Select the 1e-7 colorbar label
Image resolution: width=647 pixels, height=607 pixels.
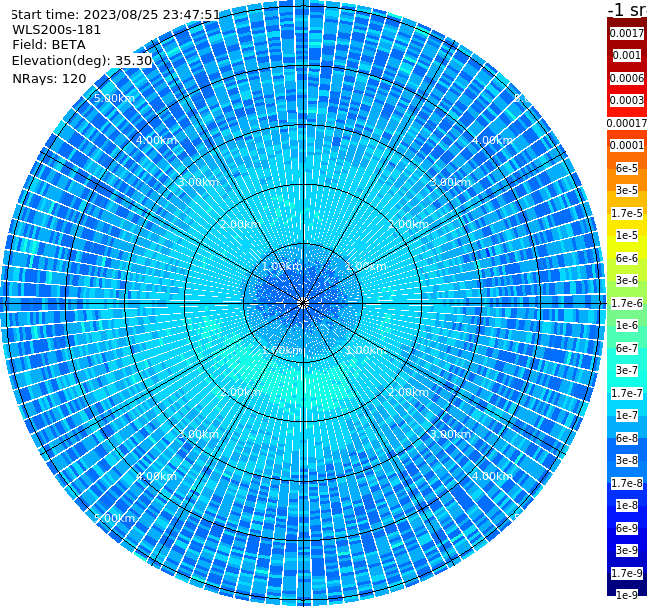pyautogui.click(x=627, y=415)
